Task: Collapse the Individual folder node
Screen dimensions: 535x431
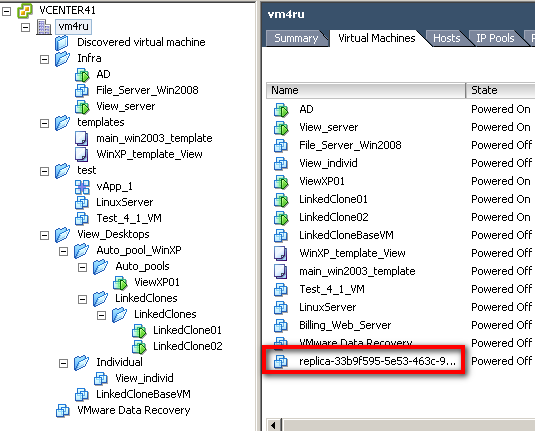Action: click(x=63, y=363)
